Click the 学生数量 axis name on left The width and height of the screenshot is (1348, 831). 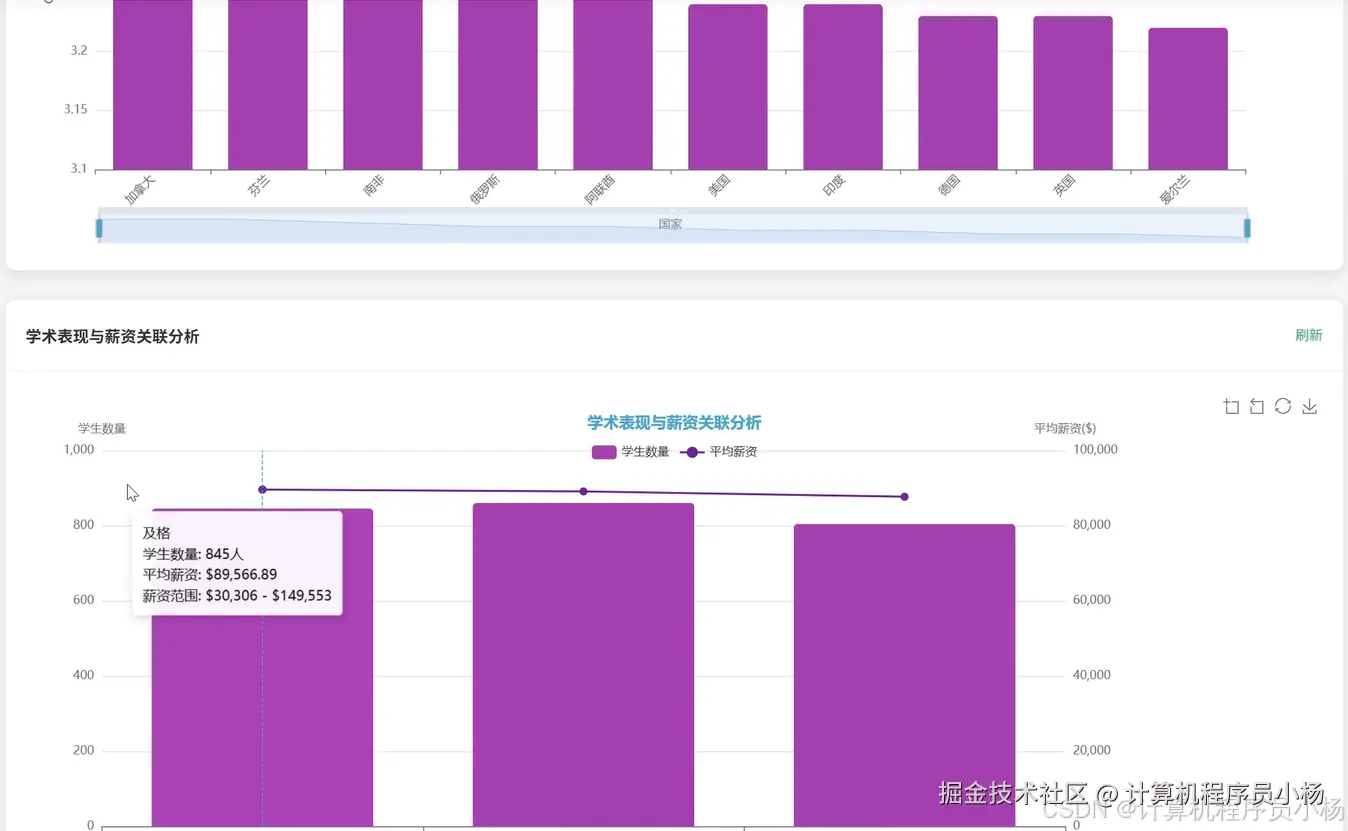pyautogui.click(x=102, y=429)
